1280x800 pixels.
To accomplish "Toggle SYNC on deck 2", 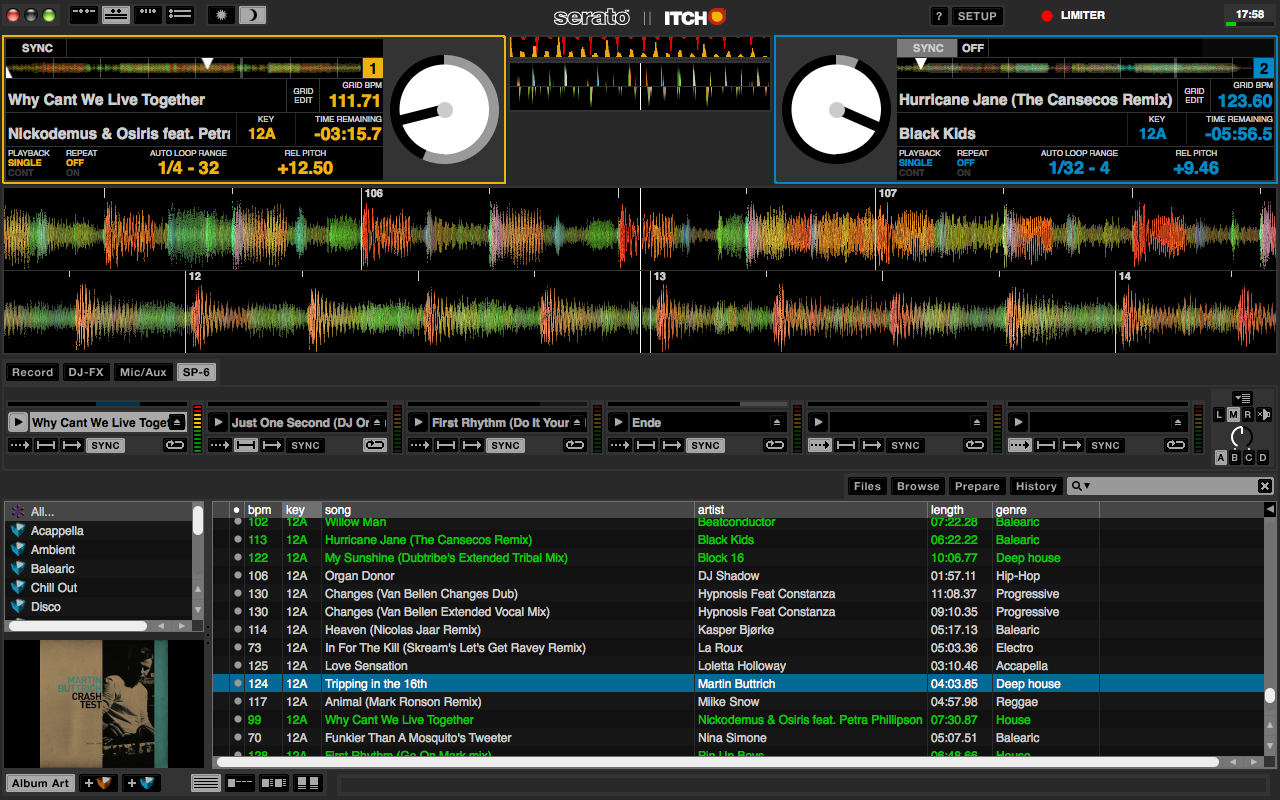I will coord(928,48).
